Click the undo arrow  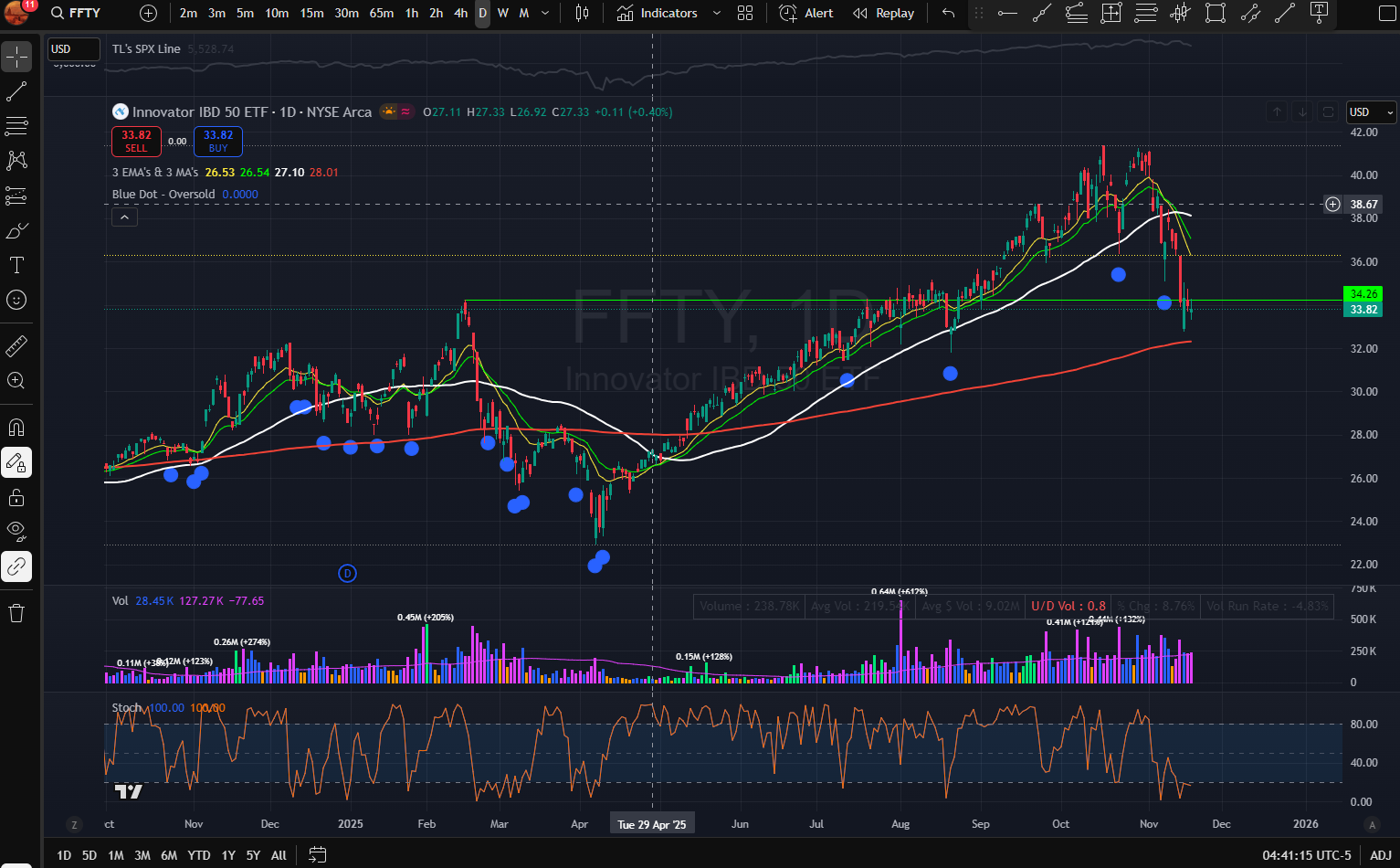pos(948,13)
